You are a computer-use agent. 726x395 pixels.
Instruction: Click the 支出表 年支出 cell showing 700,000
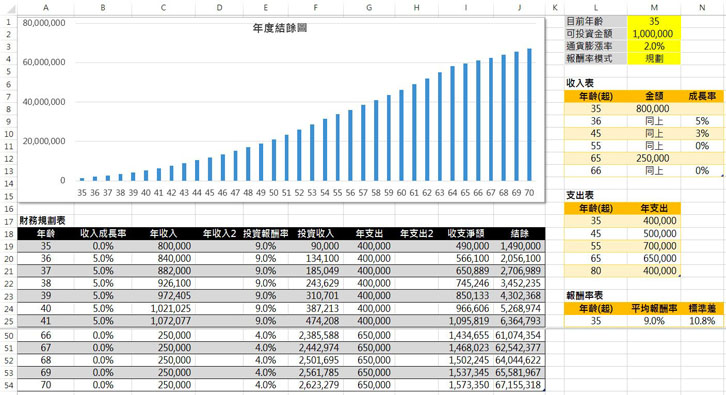point(654,246)
